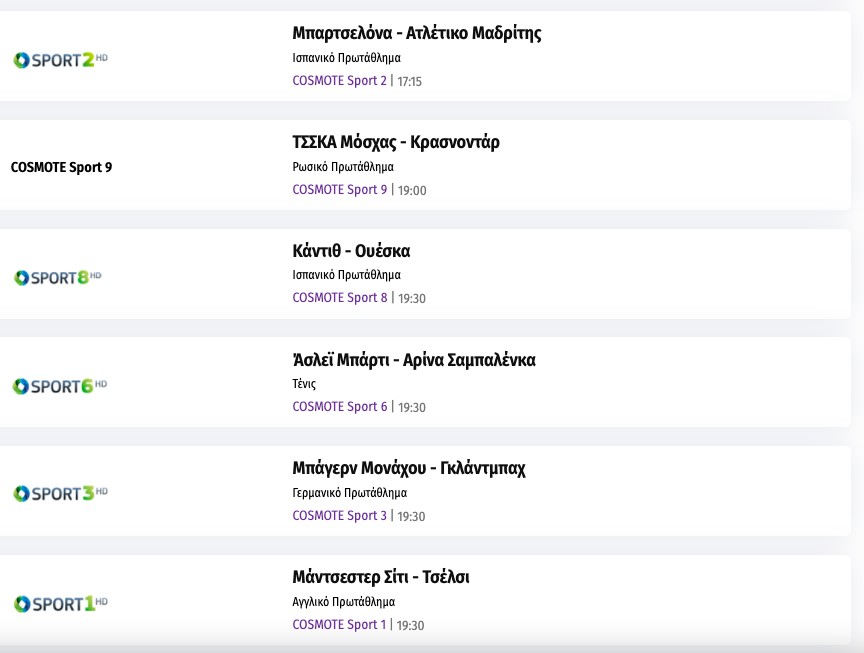
Task: Click the purple COSMOTE Sport 2 link
Action: 339,81
